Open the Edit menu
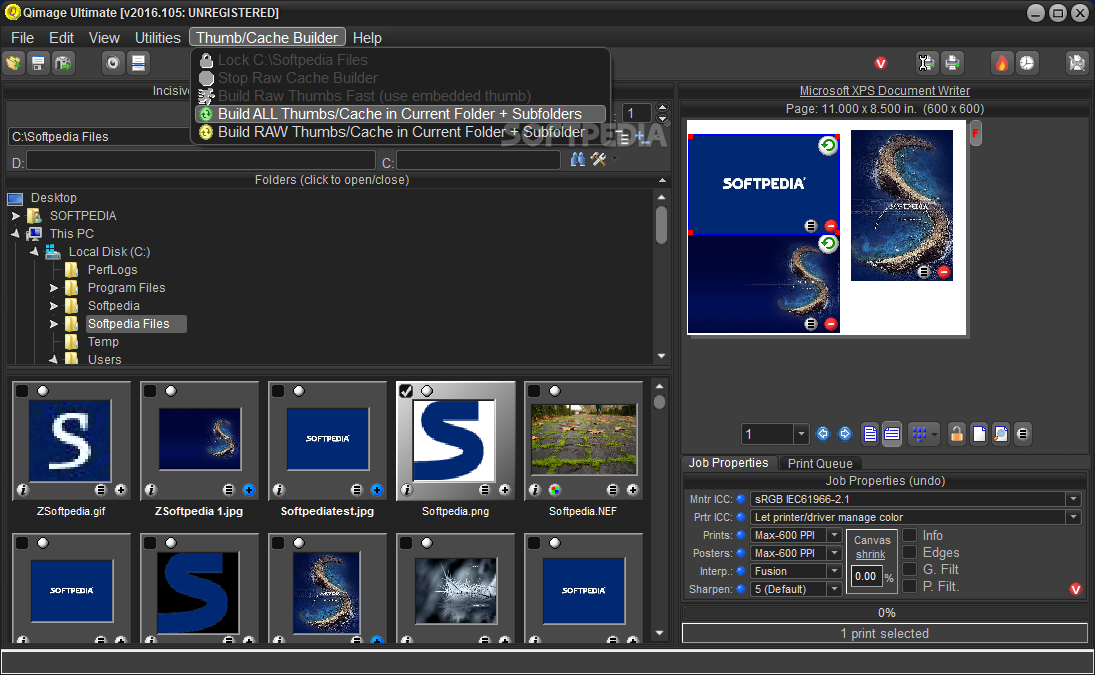This screenshot has height=675, width=1095. pyautogui.click(x=61, y=38)
